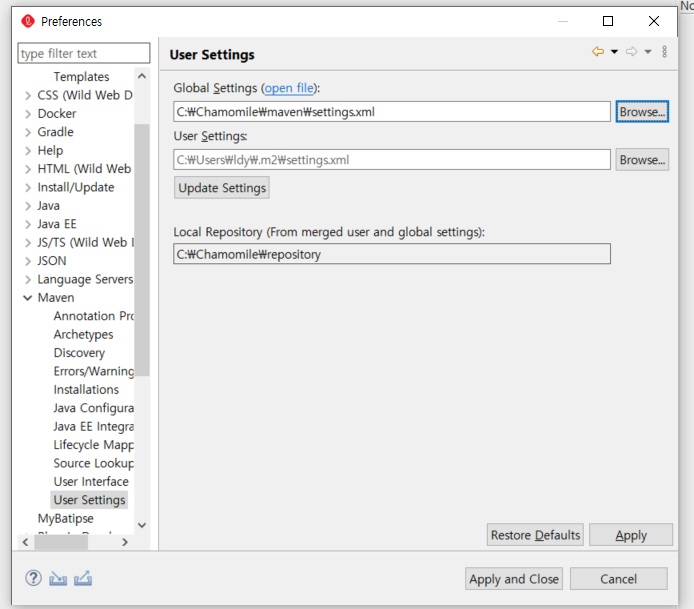Click the import preferences icon
The height and width of the screenshot is (609, 694).
(x=58, y=578)
